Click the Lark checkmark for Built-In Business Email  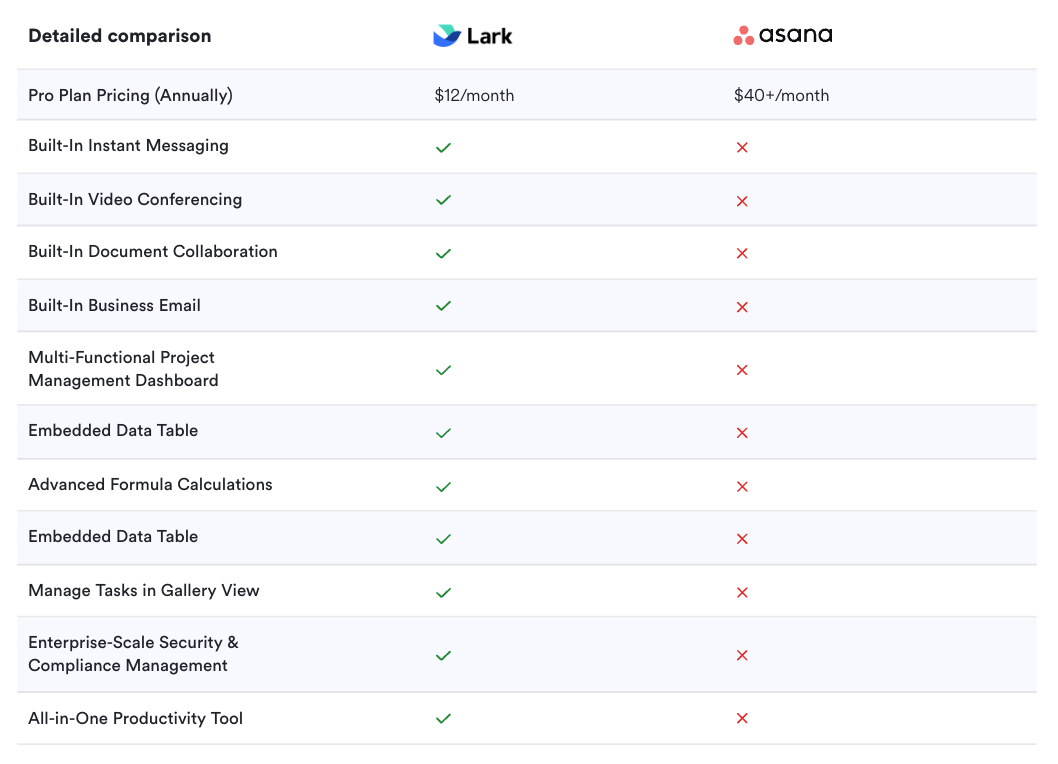point(443,306)
